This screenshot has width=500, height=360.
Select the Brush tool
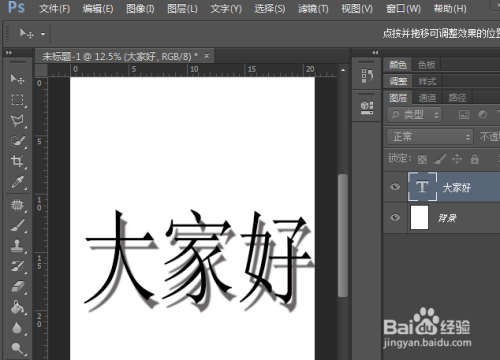[17, 225]
